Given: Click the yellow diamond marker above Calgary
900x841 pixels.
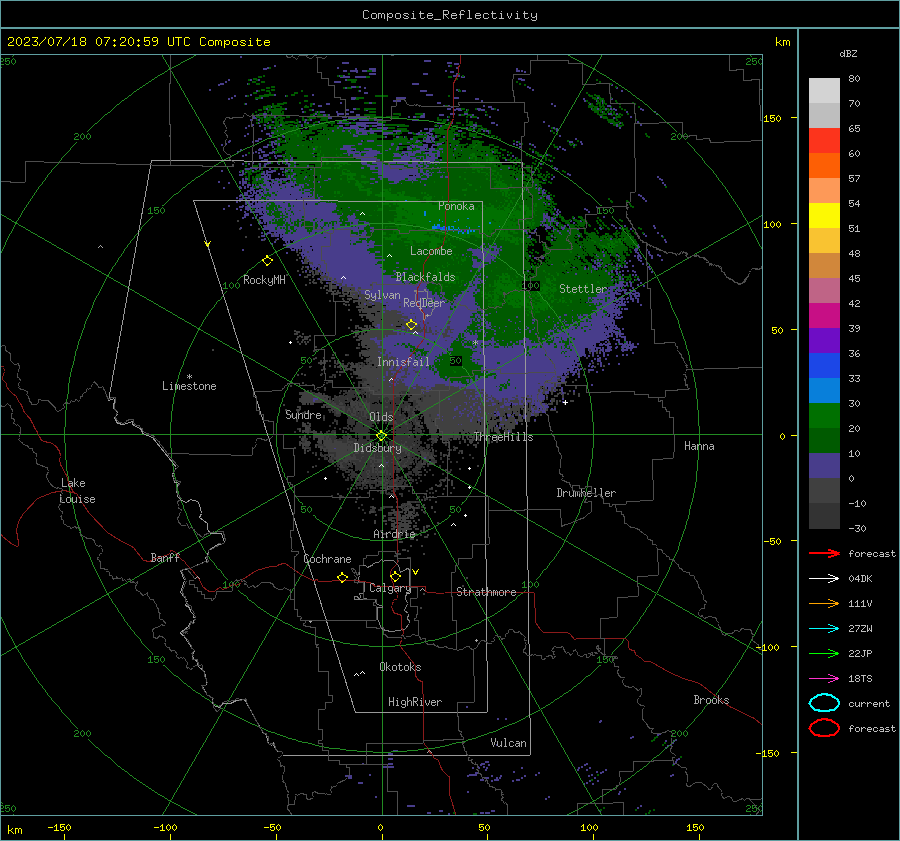Looking at the screenshot, I should 395,576.
